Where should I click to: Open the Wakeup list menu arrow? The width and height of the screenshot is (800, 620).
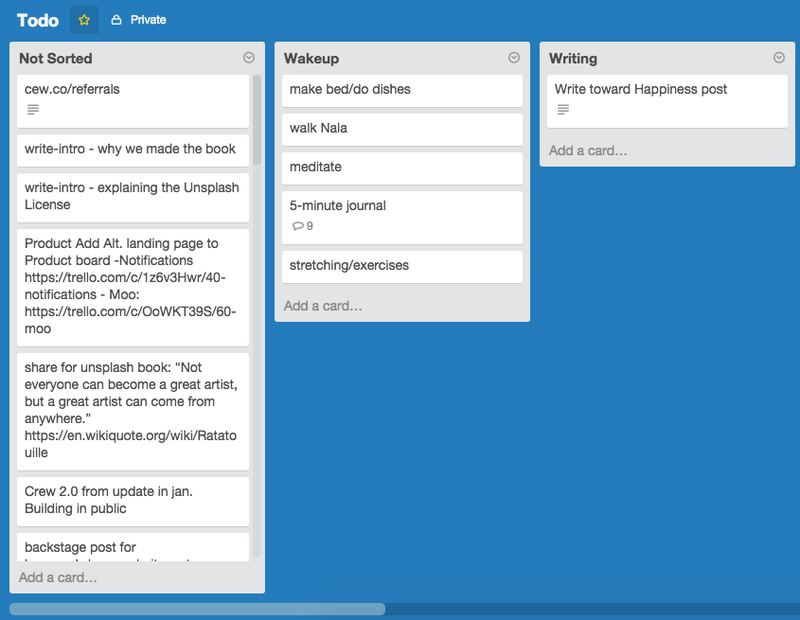514,58
